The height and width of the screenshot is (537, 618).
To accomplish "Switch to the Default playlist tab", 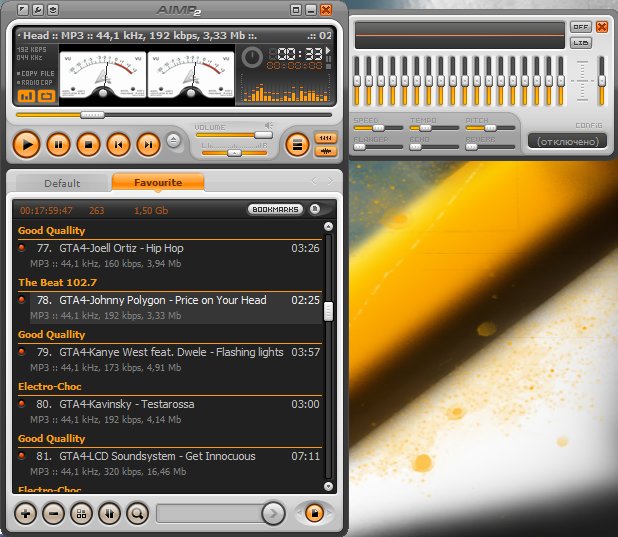I will [62, 183].
